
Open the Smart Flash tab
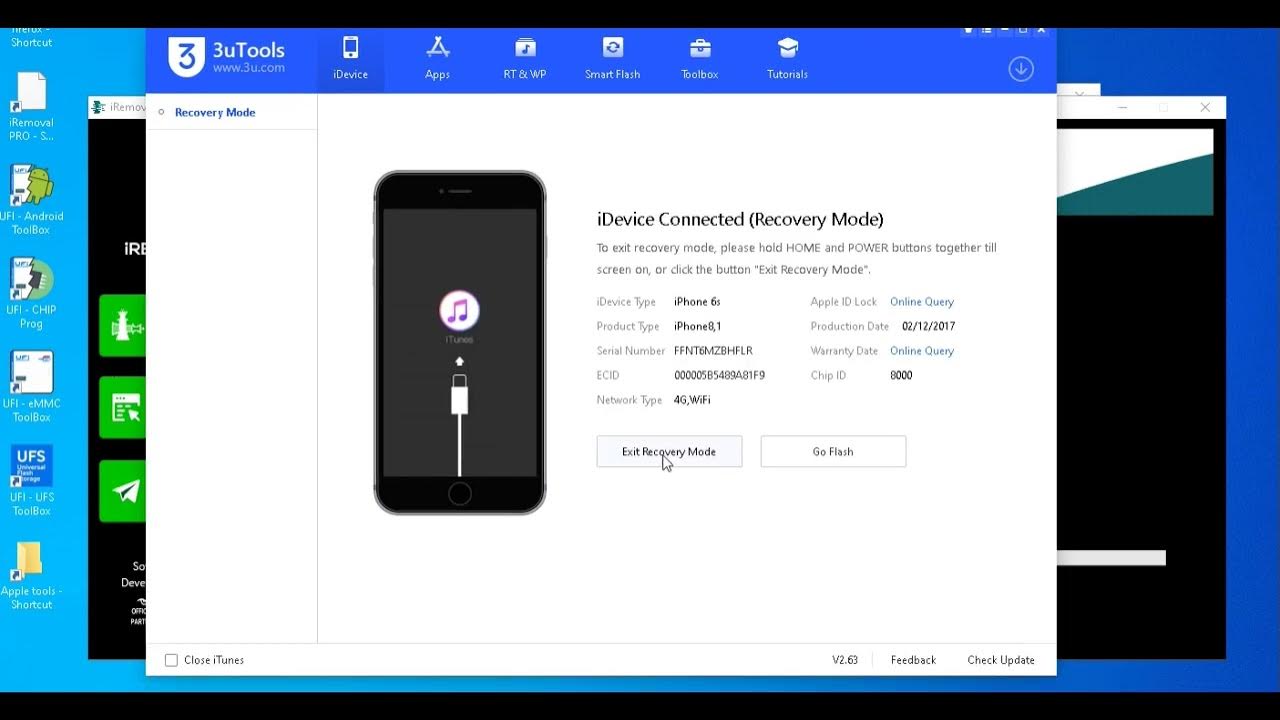[x=612, y=60]
